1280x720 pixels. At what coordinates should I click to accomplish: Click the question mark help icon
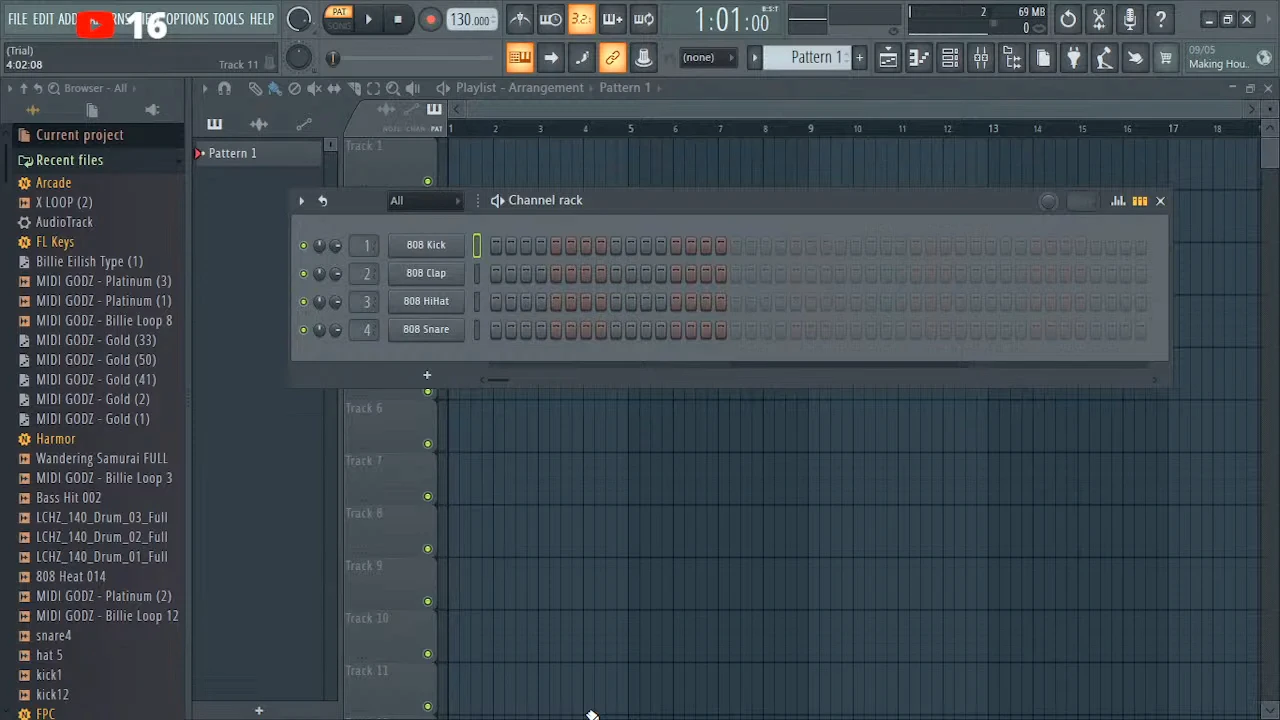(x=1161, y=19)
